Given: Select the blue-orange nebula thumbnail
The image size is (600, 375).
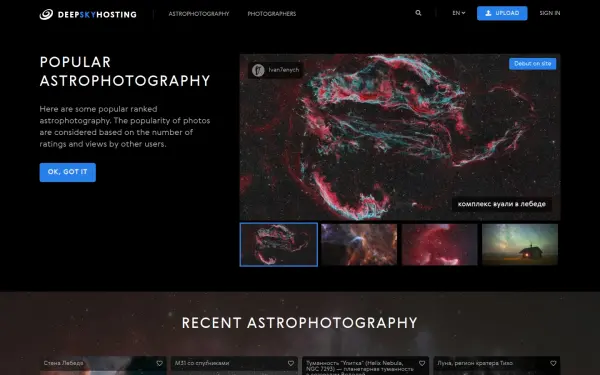Looking at the screenshot, I should pos(359,245).
